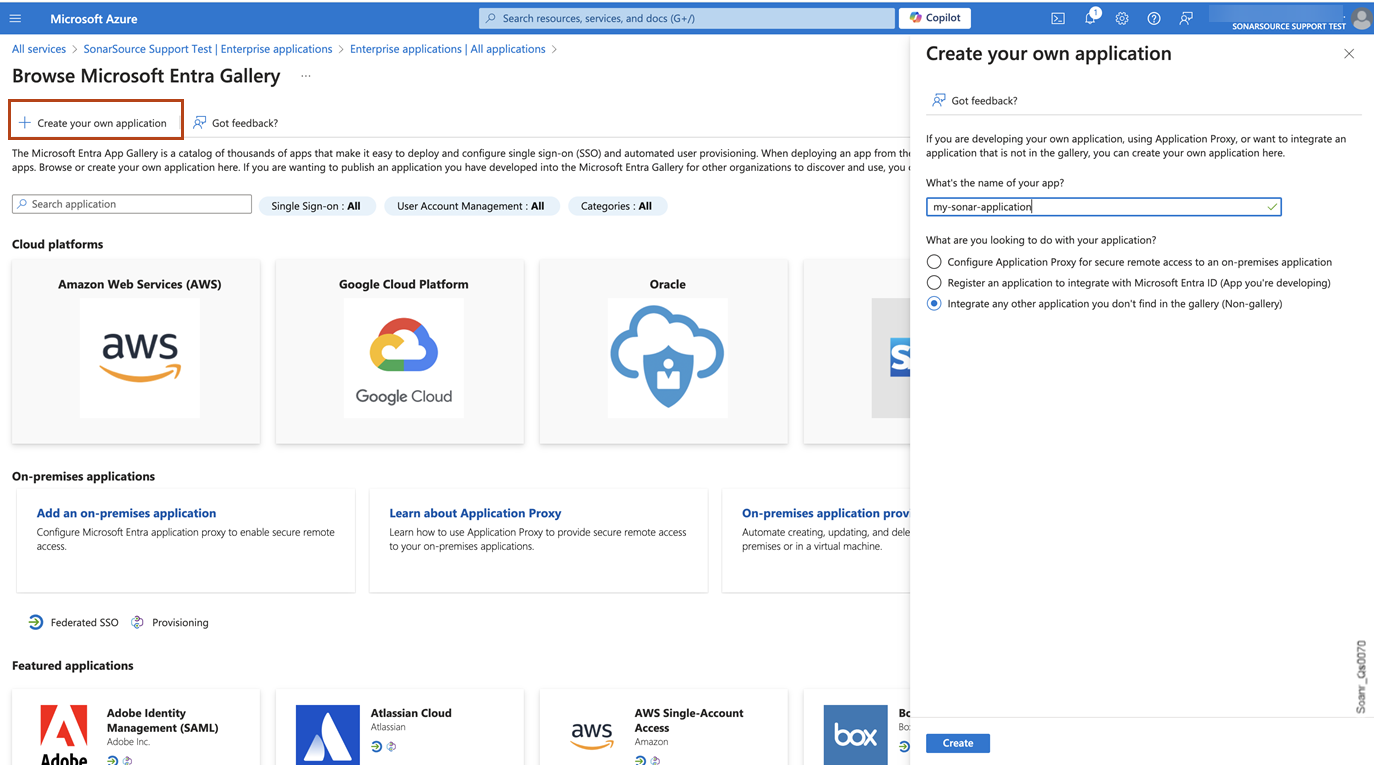The image size is (1397, 765).
Task: Open the help menu
Action: click(1153, 18)
